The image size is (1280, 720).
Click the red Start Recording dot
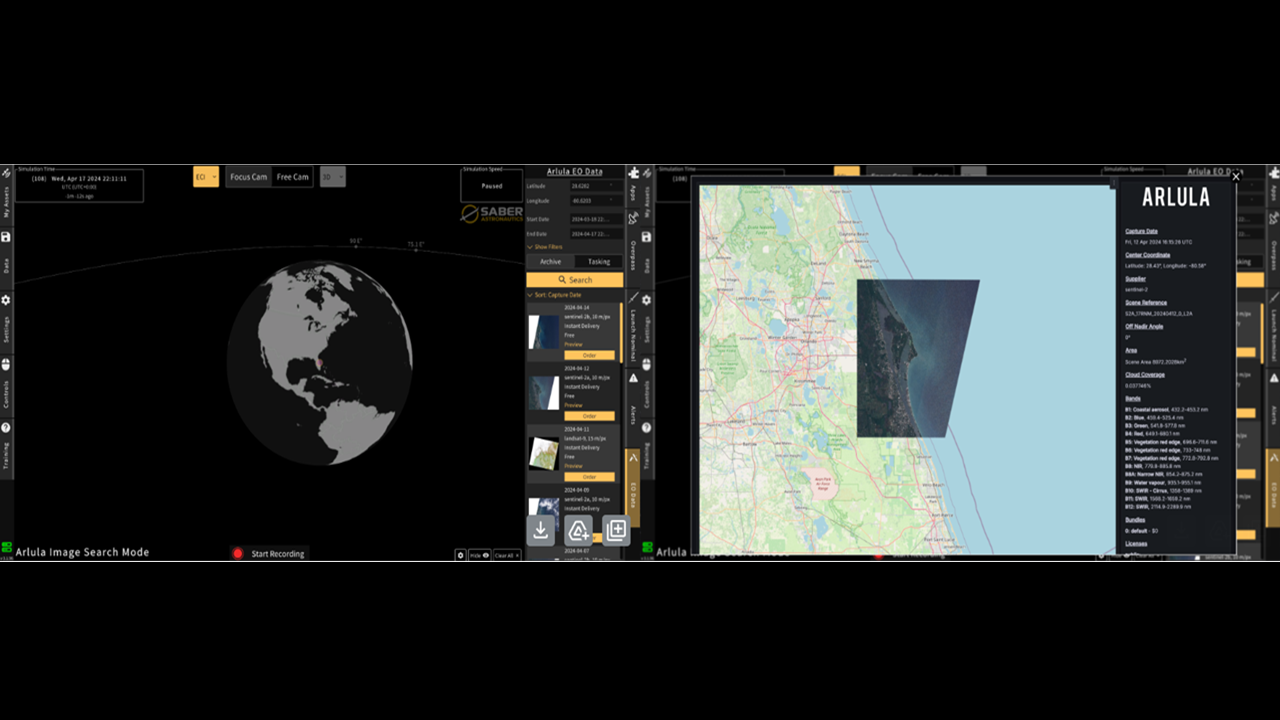pyautogui.click(x=238, y=553)
